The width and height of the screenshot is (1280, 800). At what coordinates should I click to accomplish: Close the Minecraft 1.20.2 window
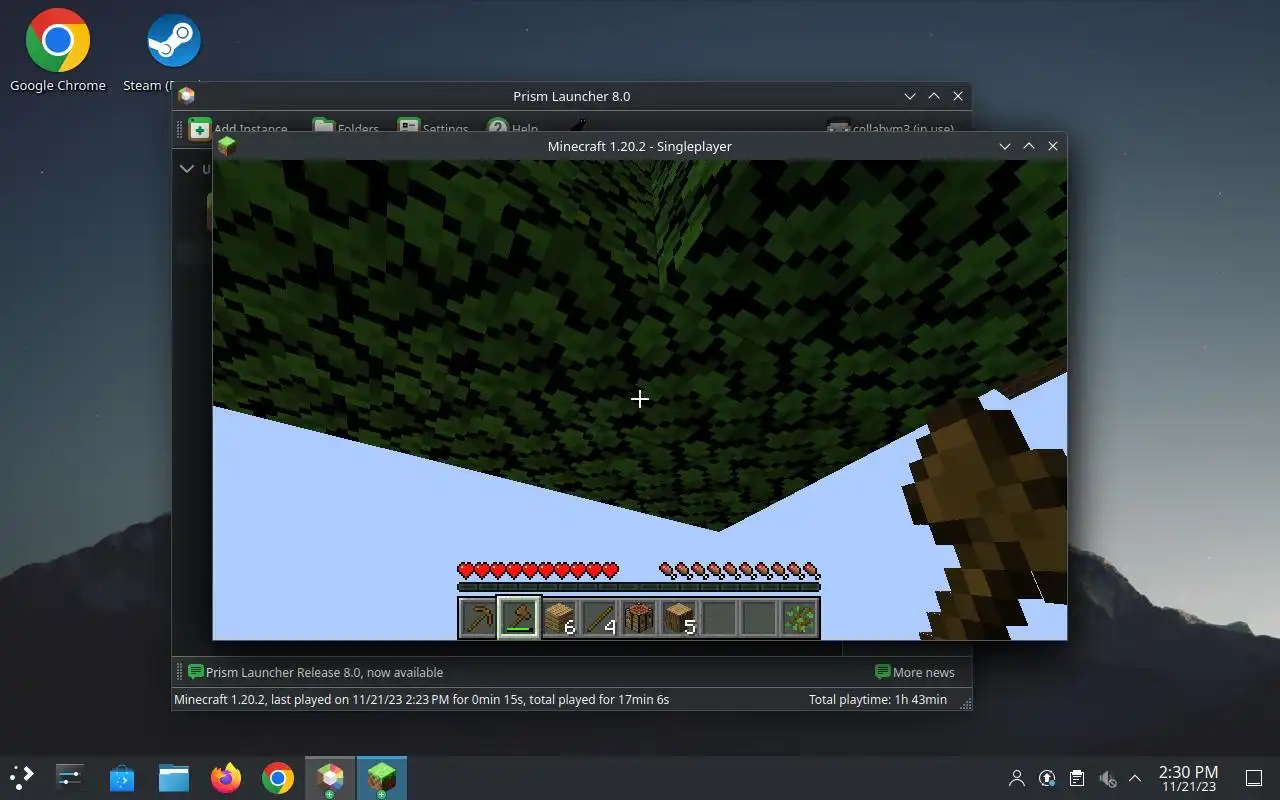point(1053,146)
